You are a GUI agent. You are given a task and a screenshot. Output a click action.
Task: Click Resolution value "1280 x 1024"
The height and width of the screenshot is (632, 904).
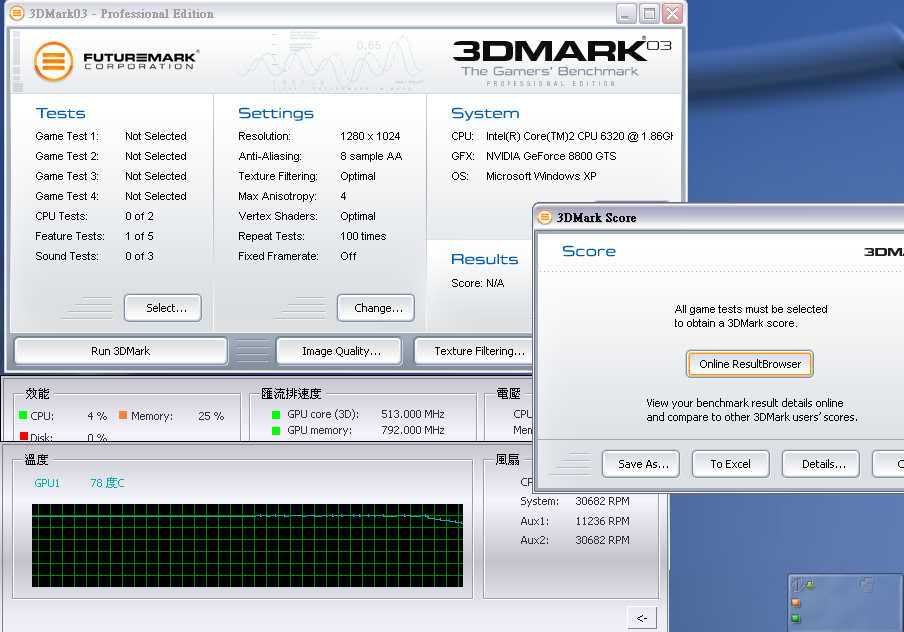pos(370,136)
